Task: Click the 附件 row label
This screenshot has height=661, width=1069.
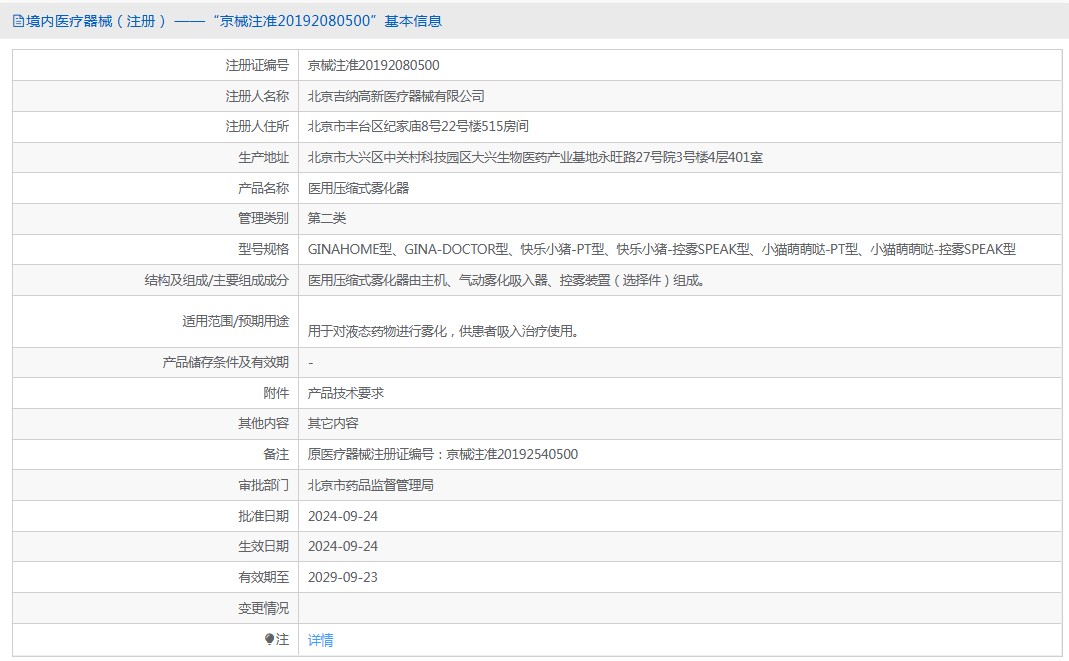Action: pos(276,393)
